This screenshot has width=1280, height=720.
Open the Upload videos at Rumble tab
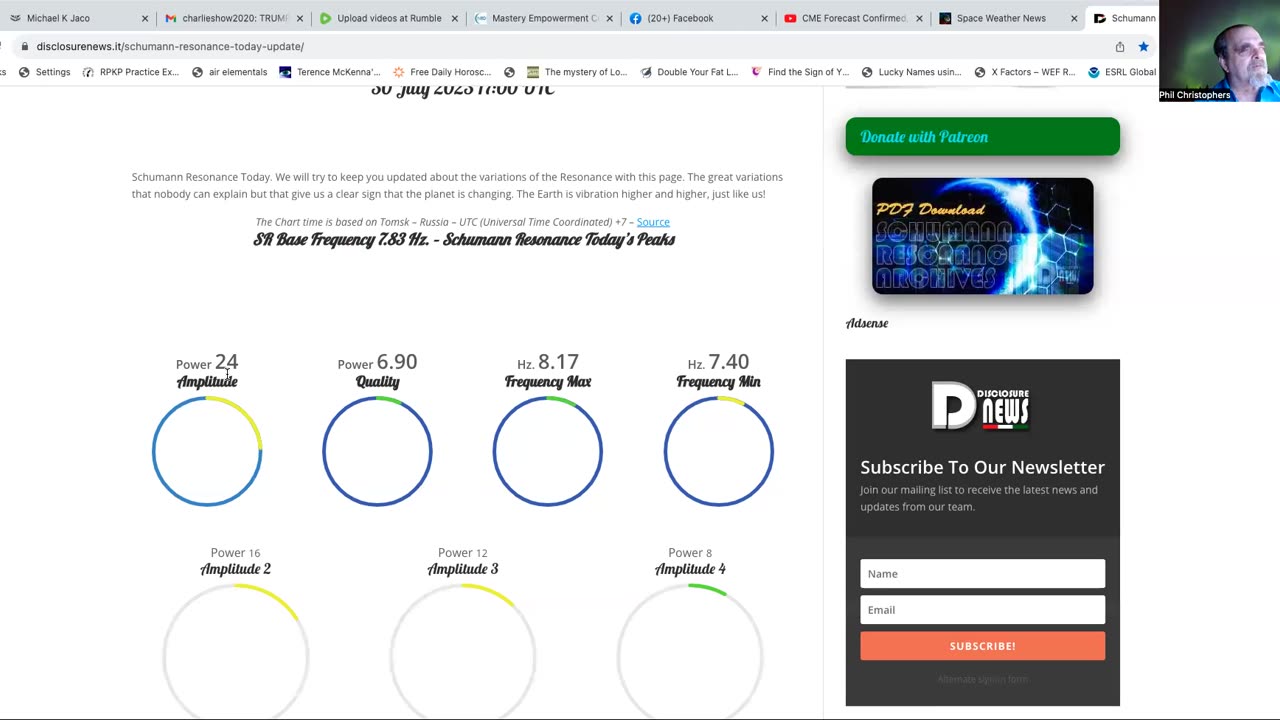[x=388, y=18]
